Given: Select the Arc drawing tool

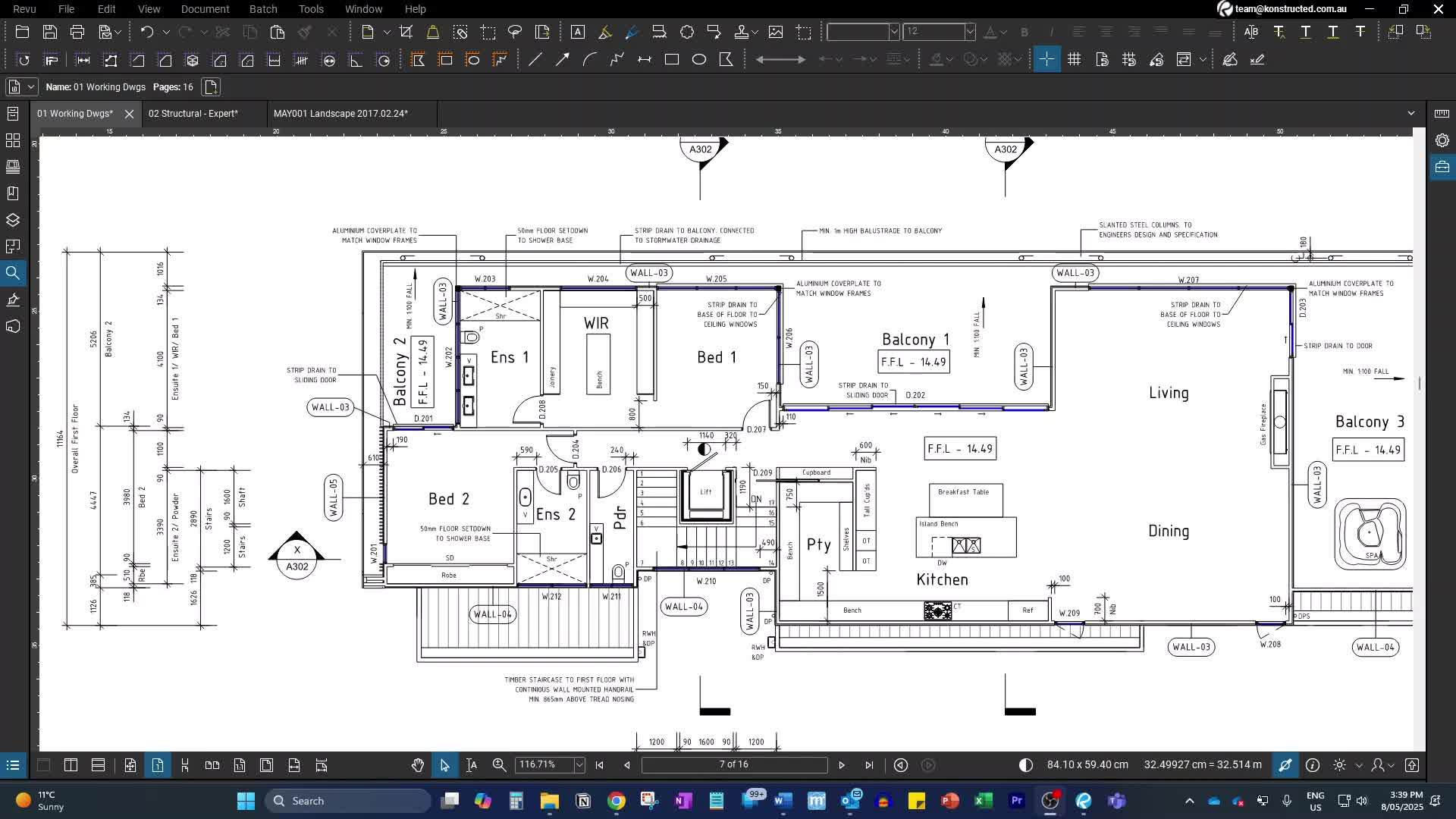Looking at the screenshot, I should [590, 60].
